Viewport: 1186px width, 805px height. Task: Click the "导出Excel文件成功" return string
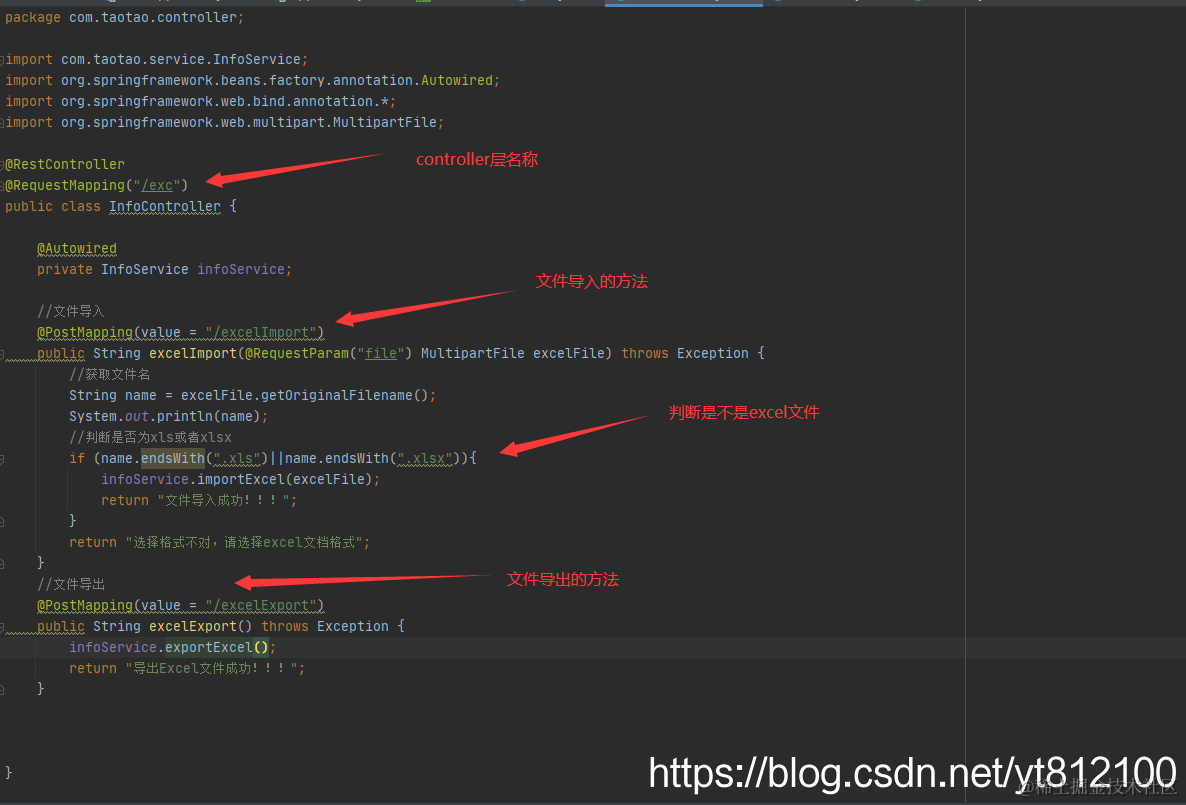[212, 669]
